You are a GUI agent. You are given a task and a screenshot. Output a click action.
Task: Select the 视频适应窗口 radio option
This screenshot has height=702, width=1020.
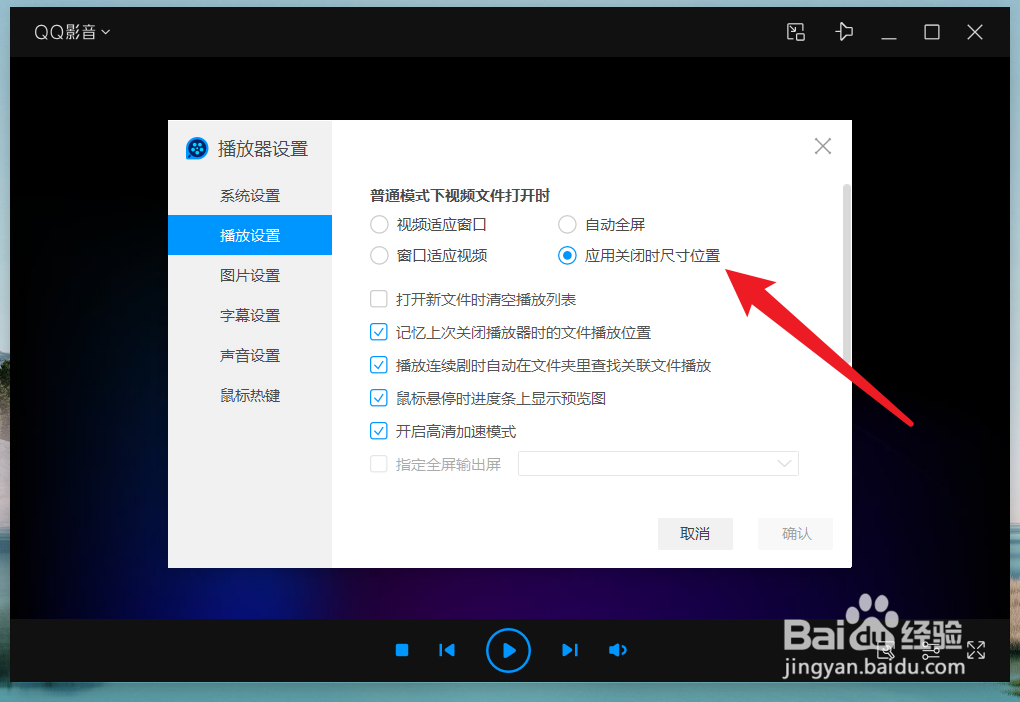[x=379, y=224]
